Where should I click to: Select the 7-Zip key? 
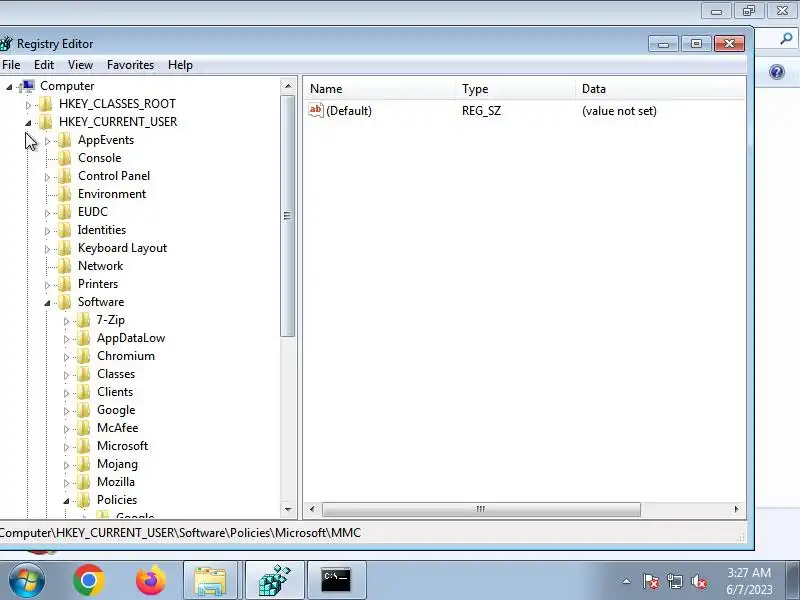(111, 320)
